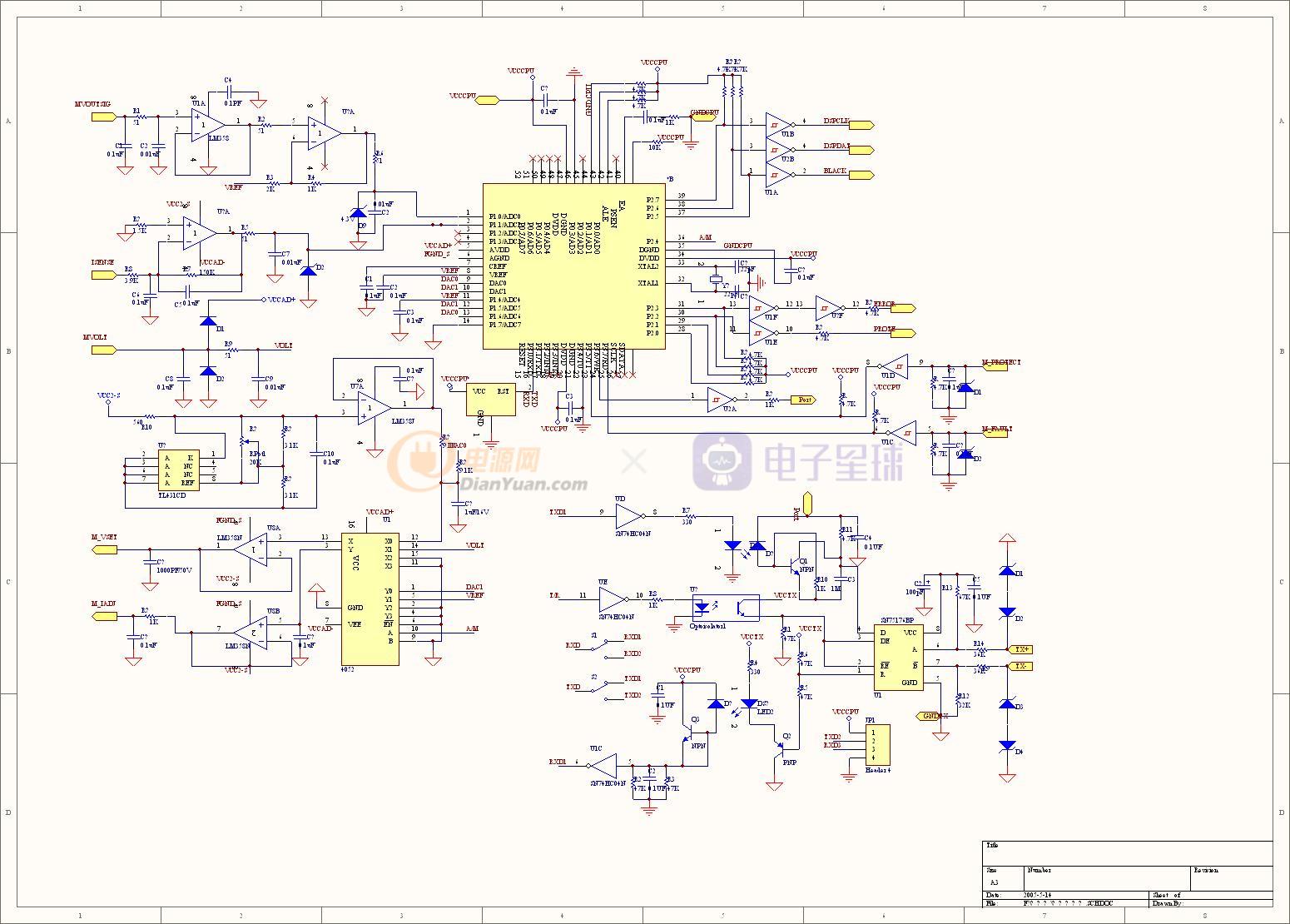Select the TX- output port
Image resolution: width=1290 pixels, height=924 pixels.
1020,666
